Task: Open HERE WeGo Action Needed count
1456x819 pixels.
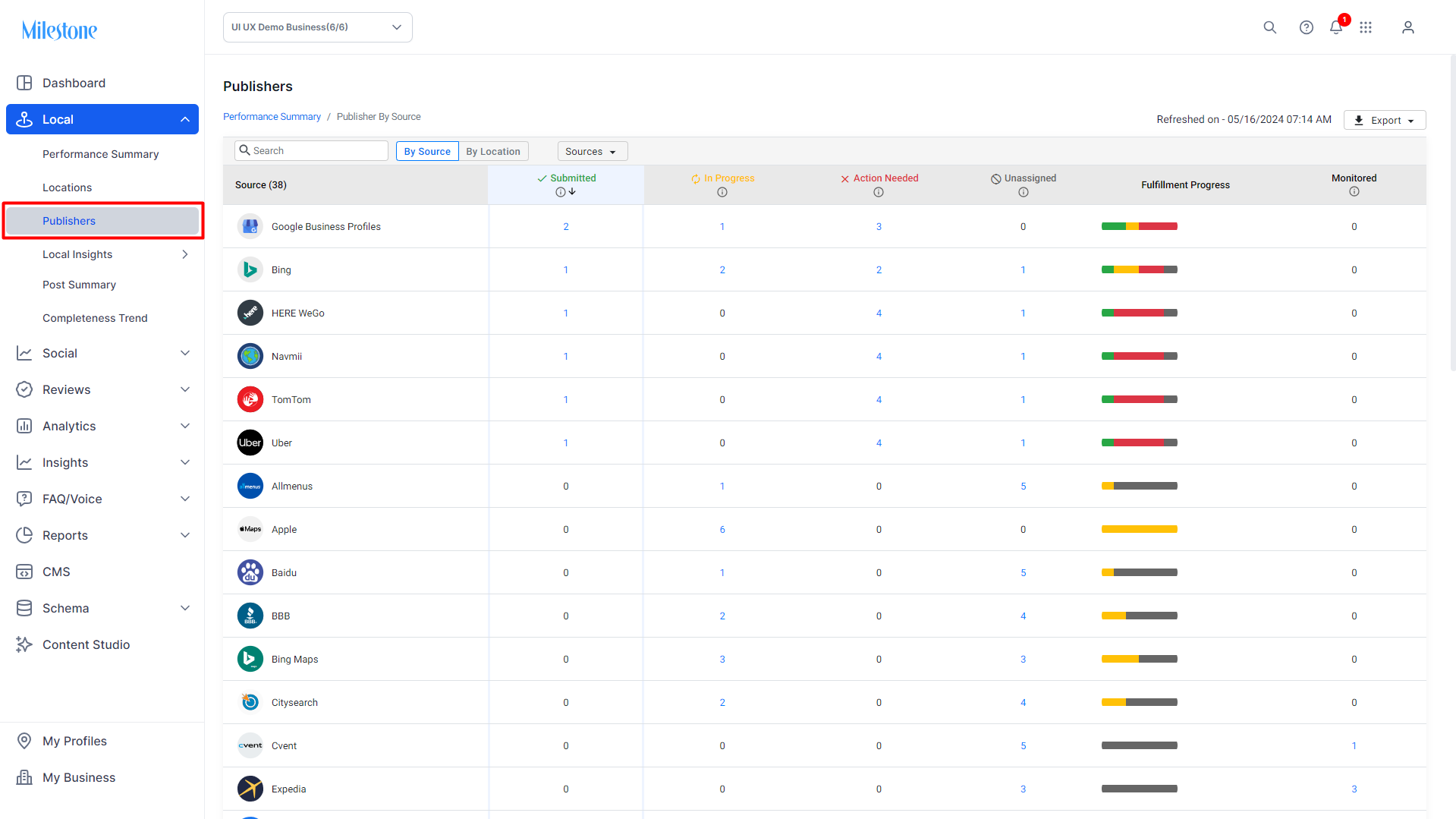Action: click(x=879, y=313)
